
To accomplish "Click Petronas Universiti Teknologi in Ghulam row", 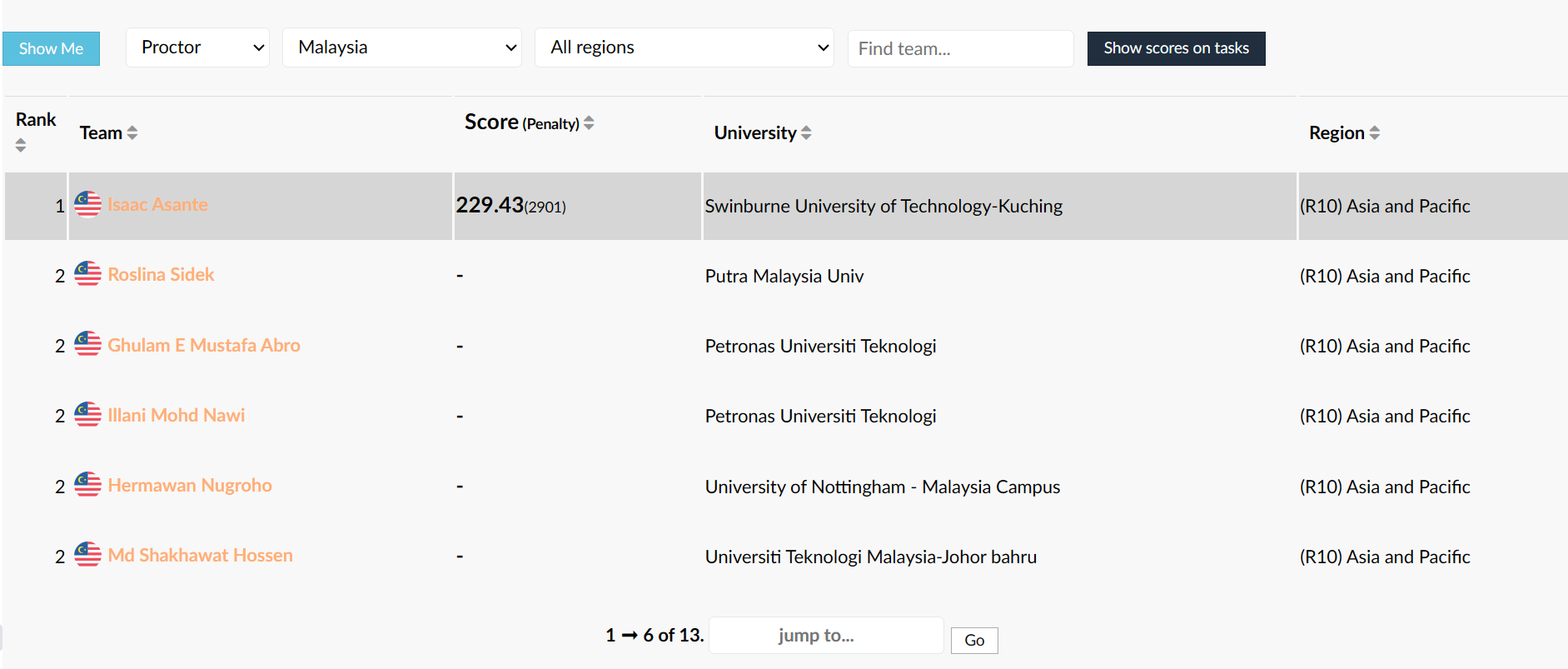I will (820, 346).
